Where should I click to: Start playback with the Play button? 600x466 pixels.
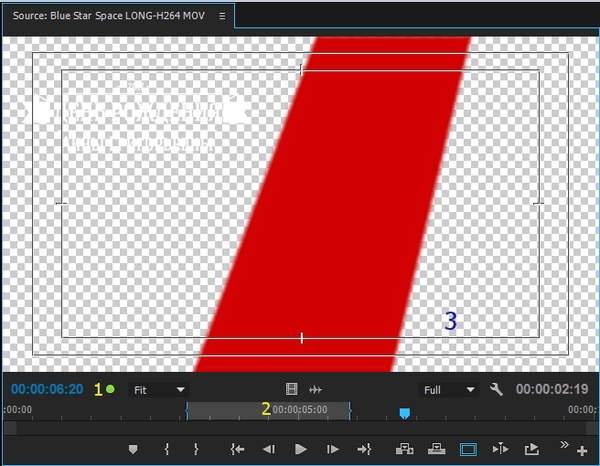point(301,449)
